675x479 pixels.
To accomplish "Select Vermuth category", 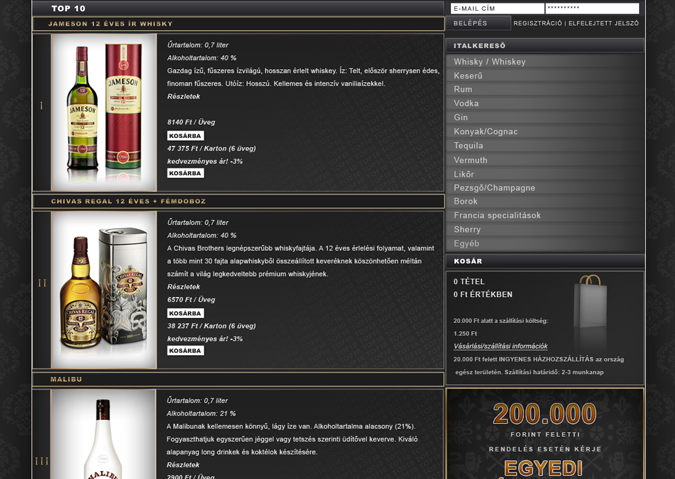I will click(545, 160).
